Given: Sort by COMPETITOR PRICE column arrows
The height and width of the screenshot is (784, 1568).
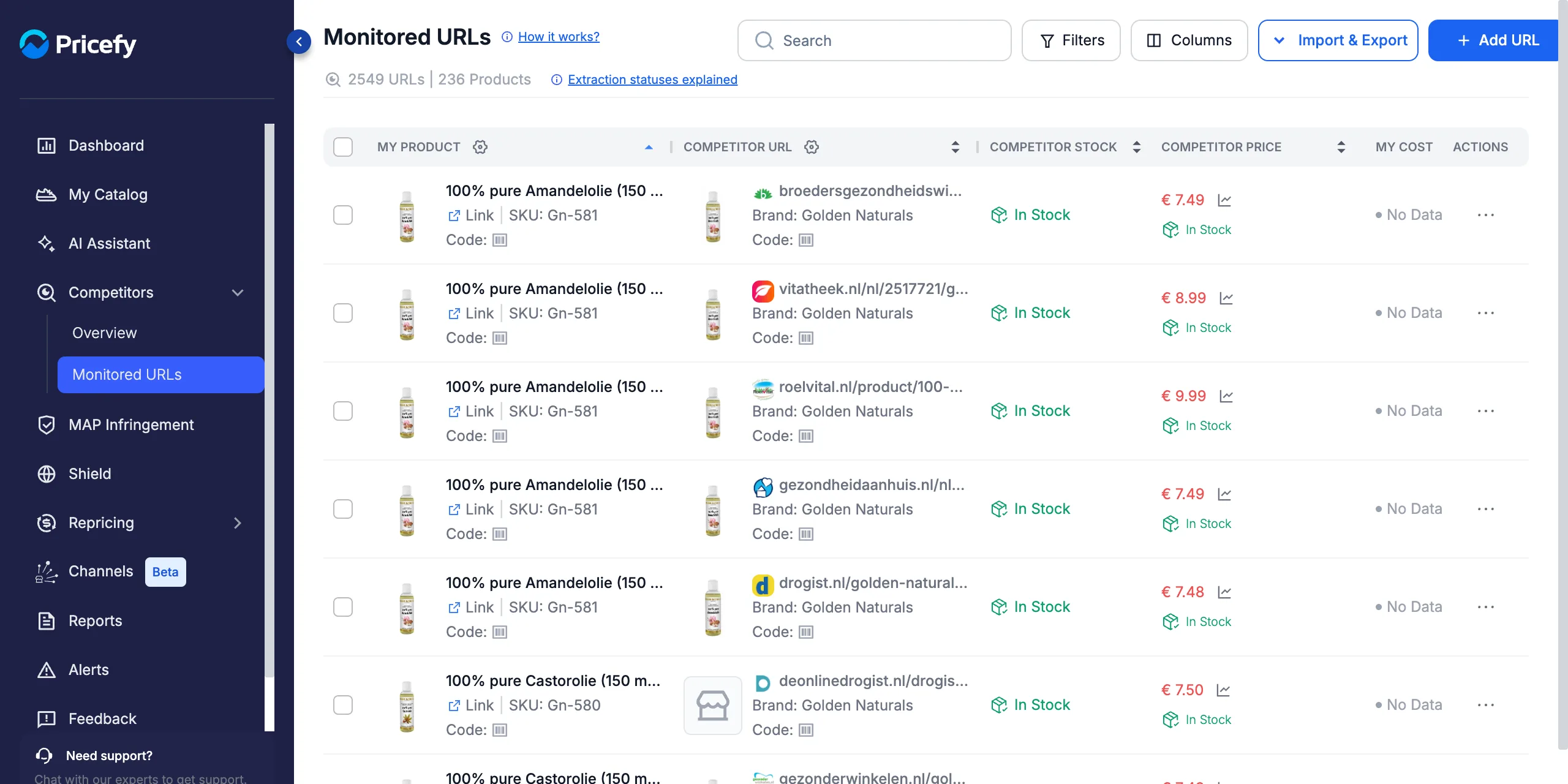Looking at the screenshot, I should (1341, 147).
